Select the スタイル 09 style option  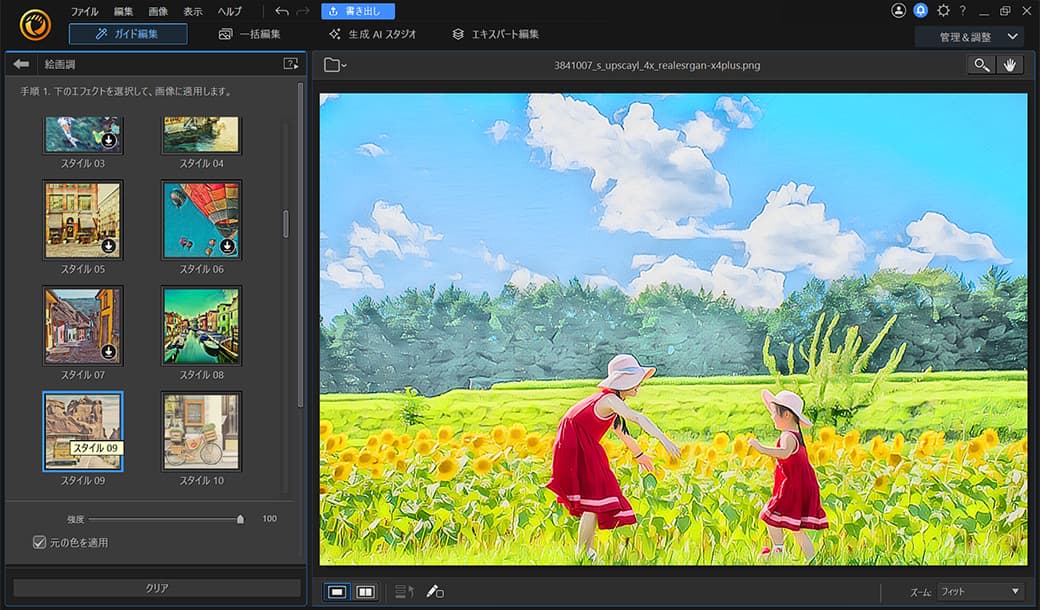point(83,431)
